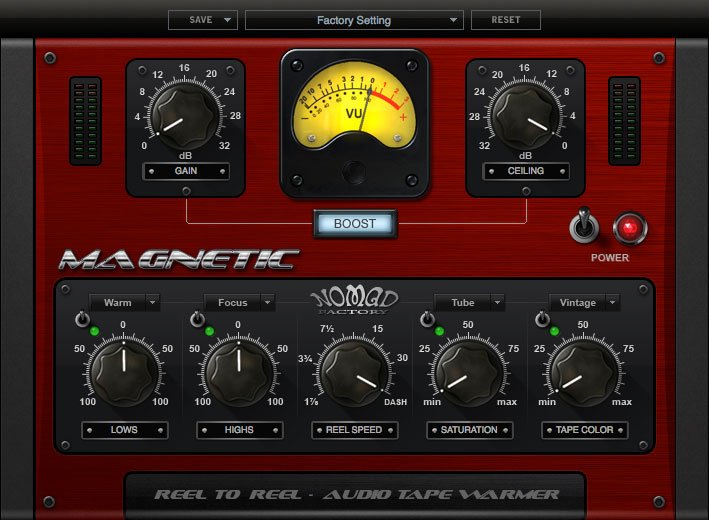The image size is (709, 520).
Task: Click the TAPE COLOR label plate
Action: pyautogui.click(x=584, y=430)
